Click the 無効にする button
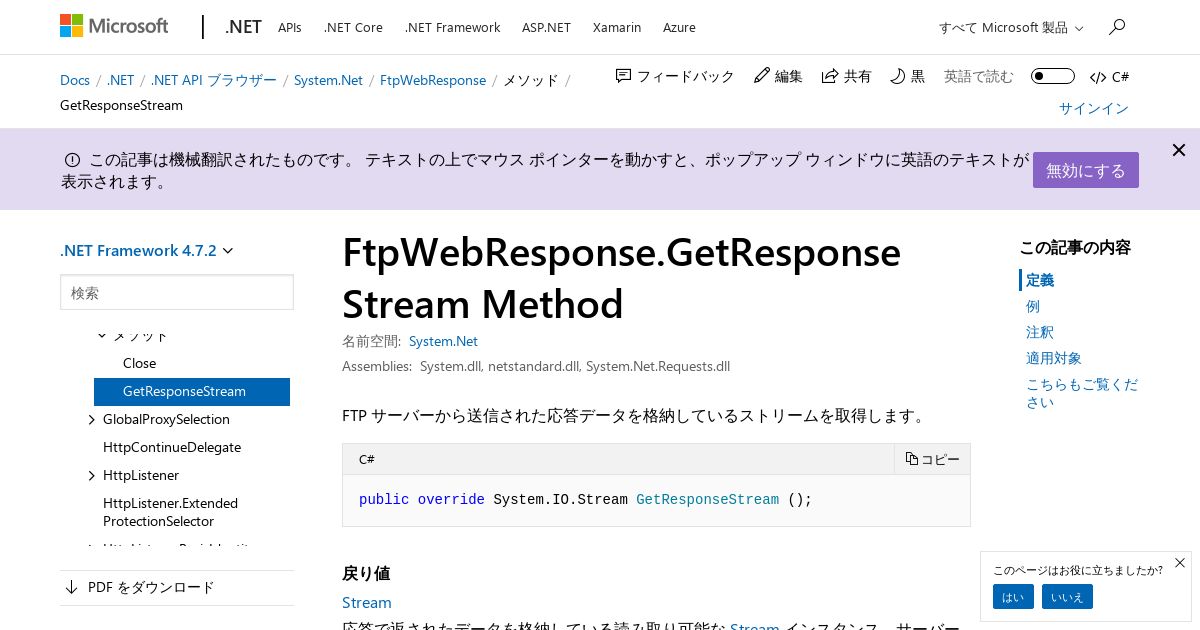Viewport: 1200px width, 630px height. [x=1086, y=170]
